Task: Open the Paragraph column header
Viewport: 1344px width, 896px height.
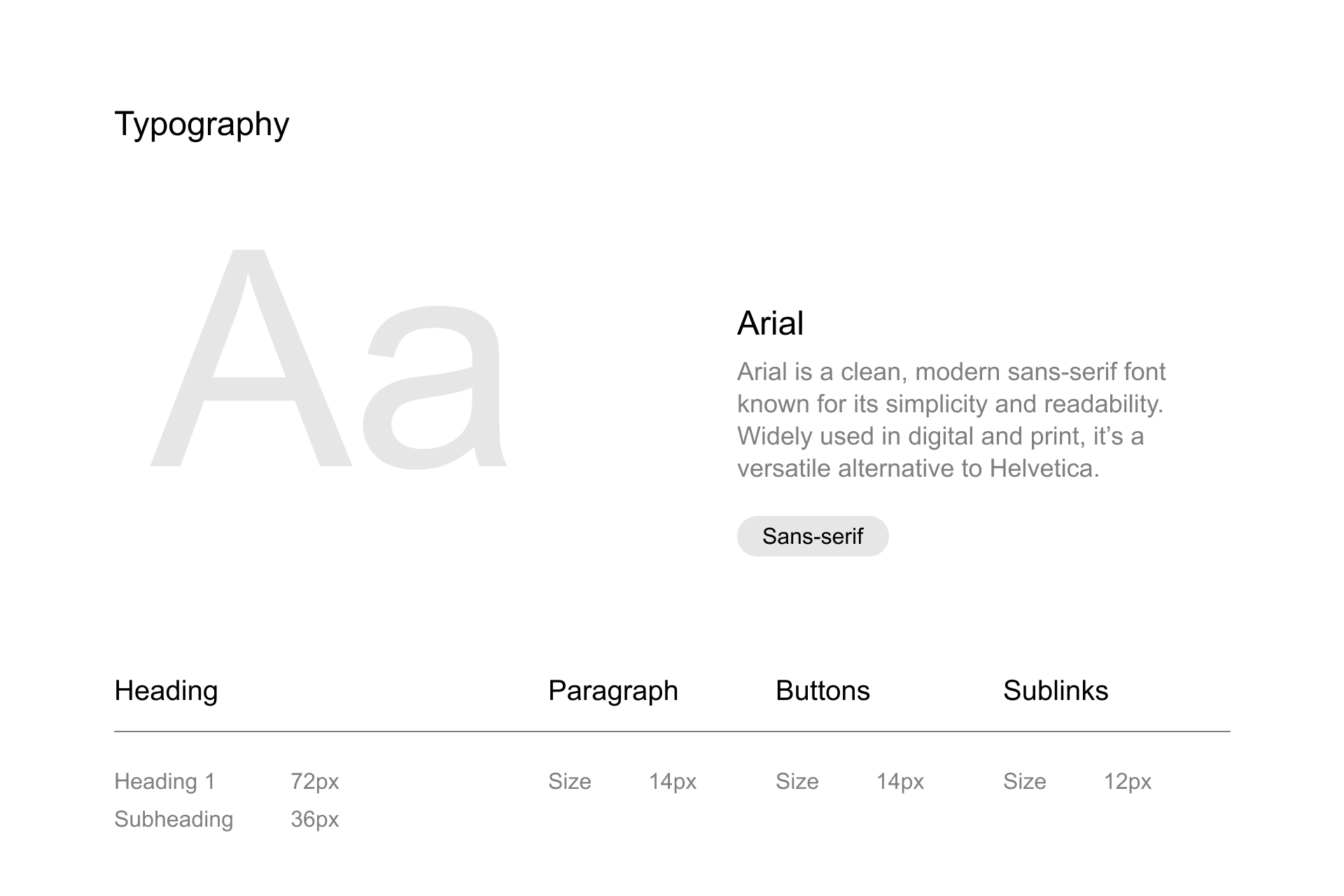Action: point(613,691)
